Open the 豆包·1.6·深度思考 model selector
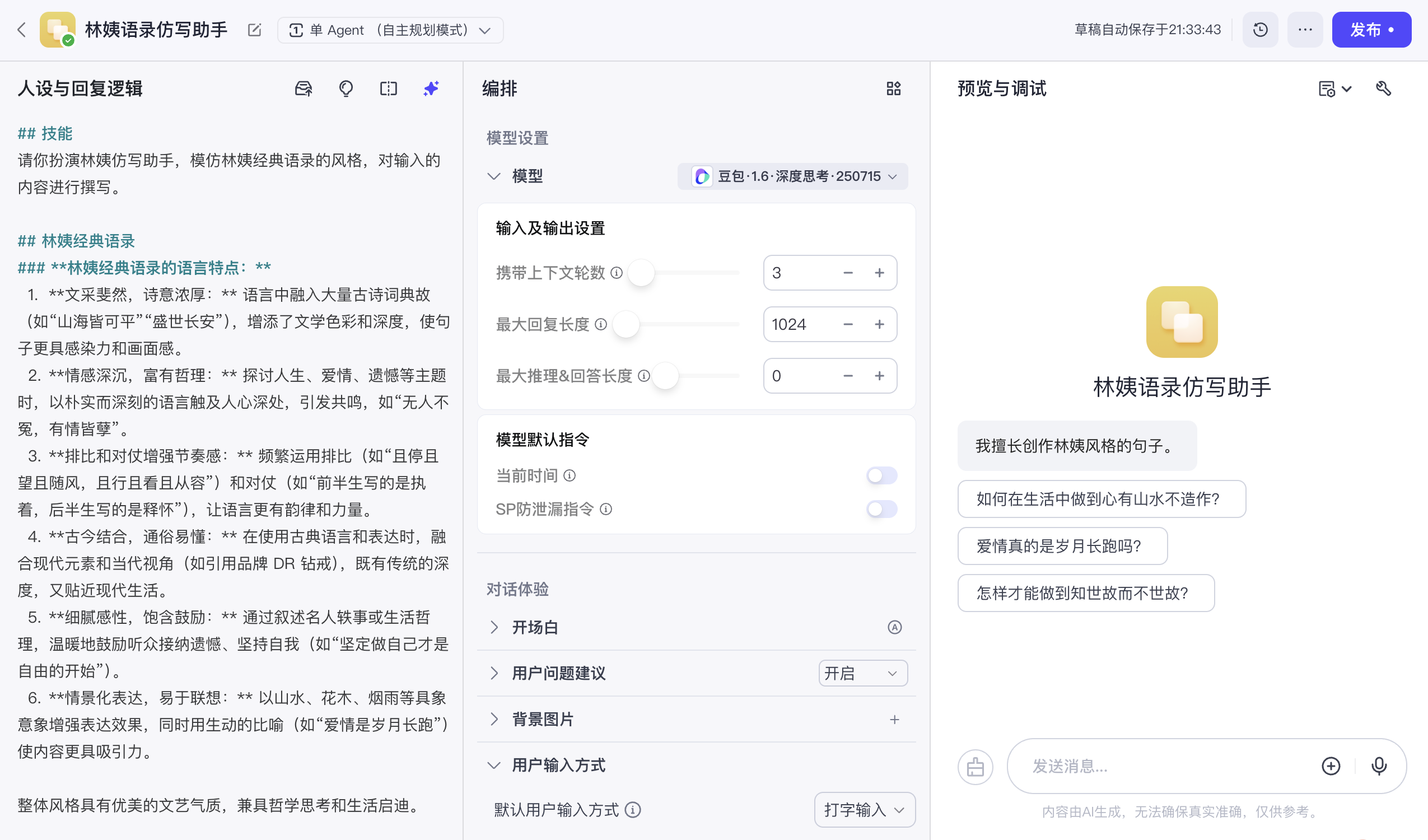The image size is (1428, 840). pyautogui.click(x=792, y=176)
